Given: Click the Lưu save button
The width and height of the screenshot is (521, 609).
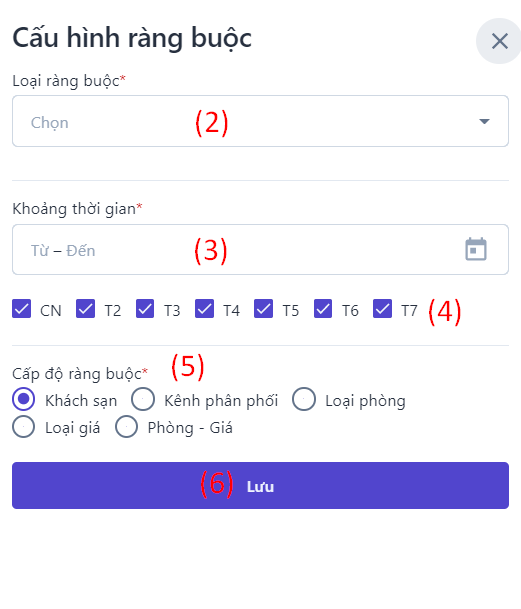Looking at the screenshot, I should click(260, 485).
